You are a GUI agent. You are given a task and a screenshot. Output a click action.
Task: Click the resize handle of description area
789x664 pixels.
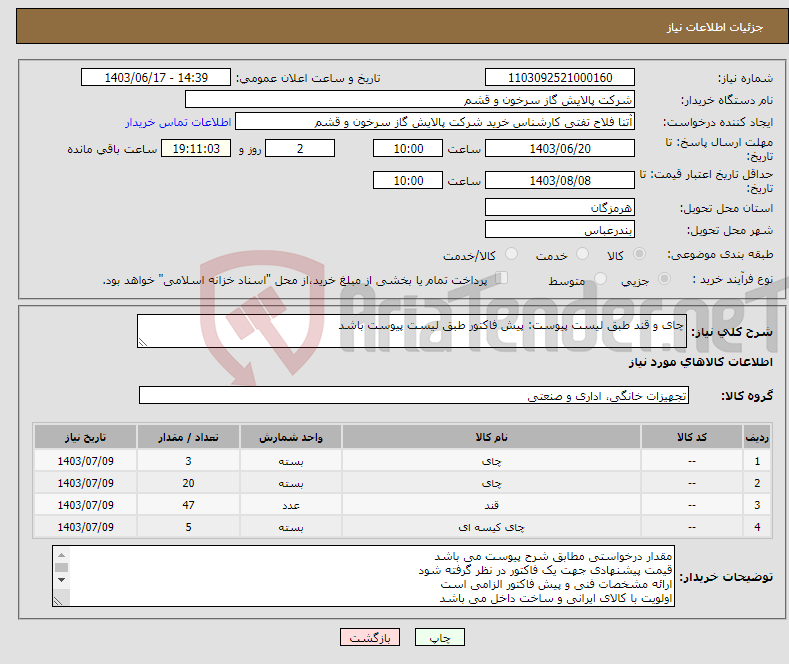tap(143, 342)
